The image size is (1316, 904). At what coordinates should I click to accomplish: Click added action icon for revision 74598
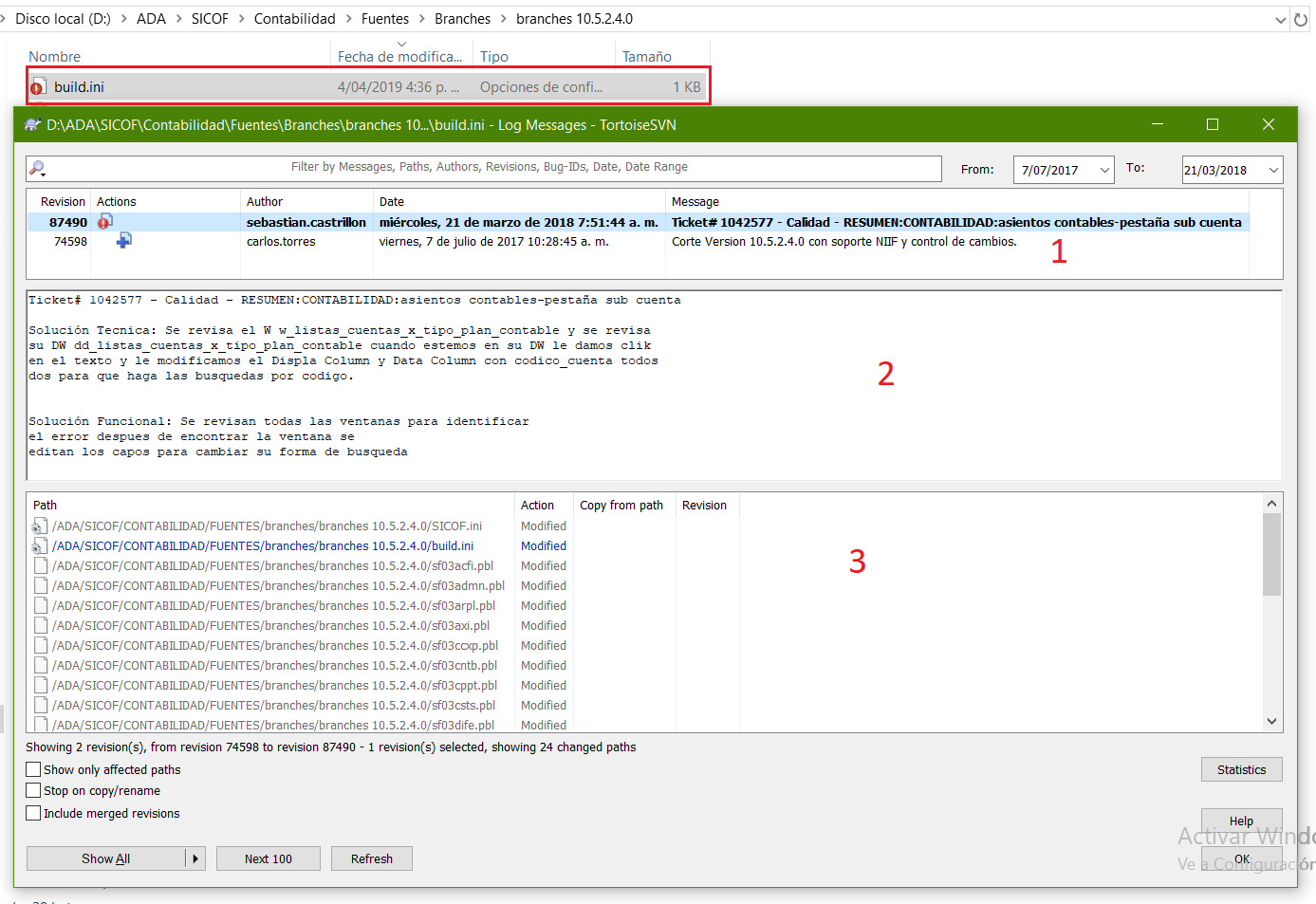tap(123, 241)
